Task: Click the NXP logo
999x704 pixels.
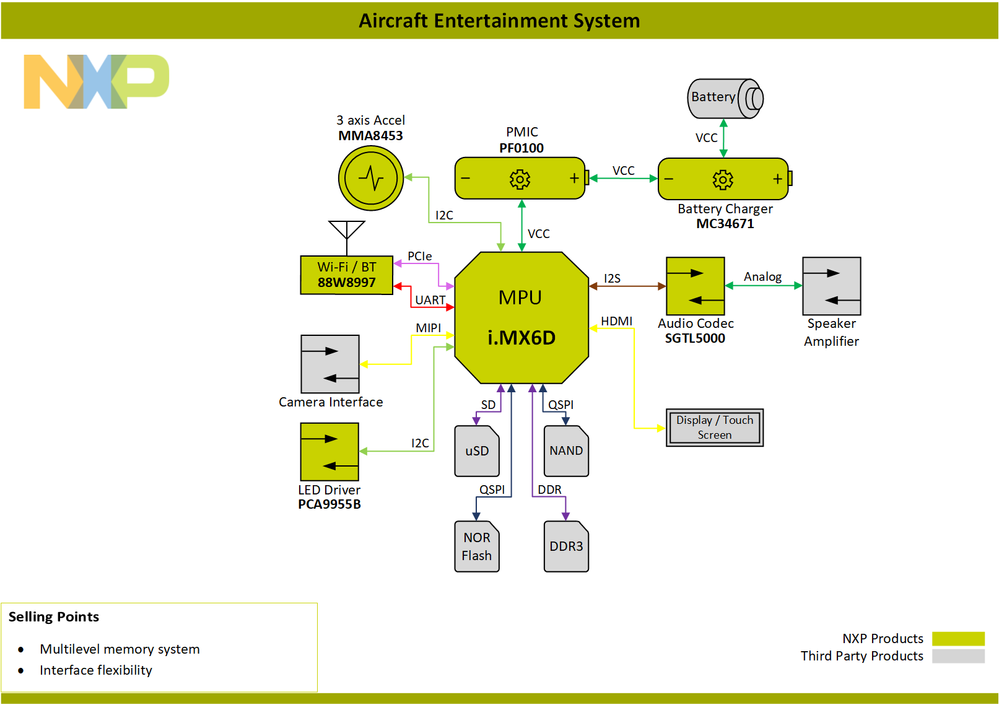Action: 96,82
